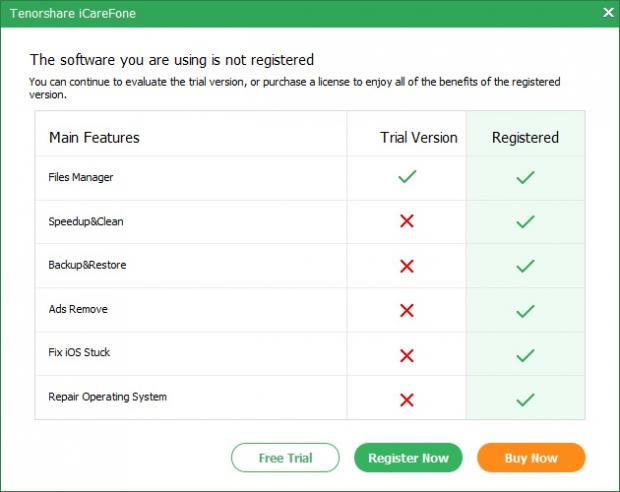Close the Tenorshare iCareFone dialog
The height and width of the screenshot is (492, 620).
pos(607,12)
